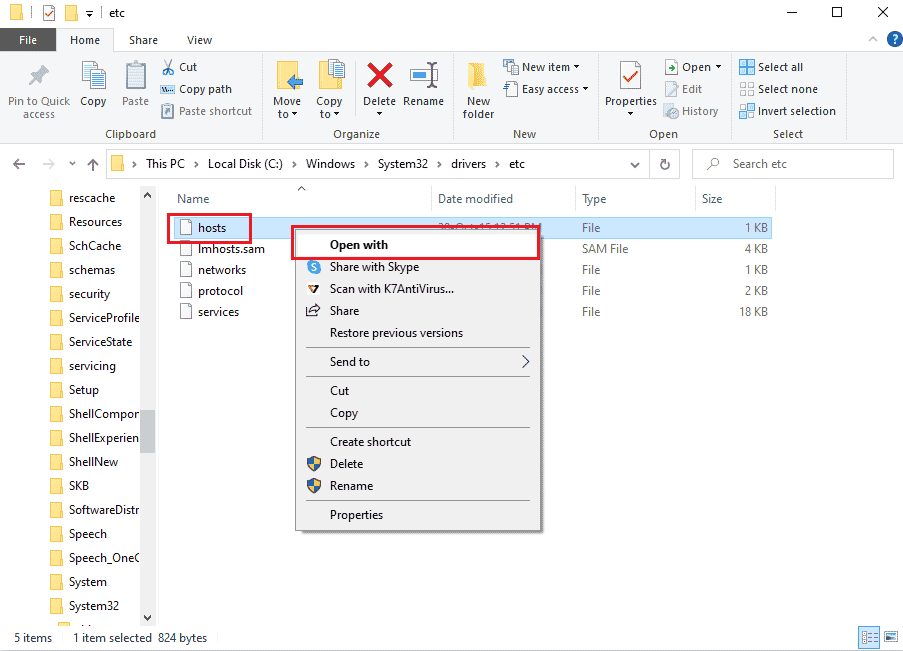The image size is (903, 651).
Task: Choose Restore previous versions menu entry
Action: coord(418,333)
